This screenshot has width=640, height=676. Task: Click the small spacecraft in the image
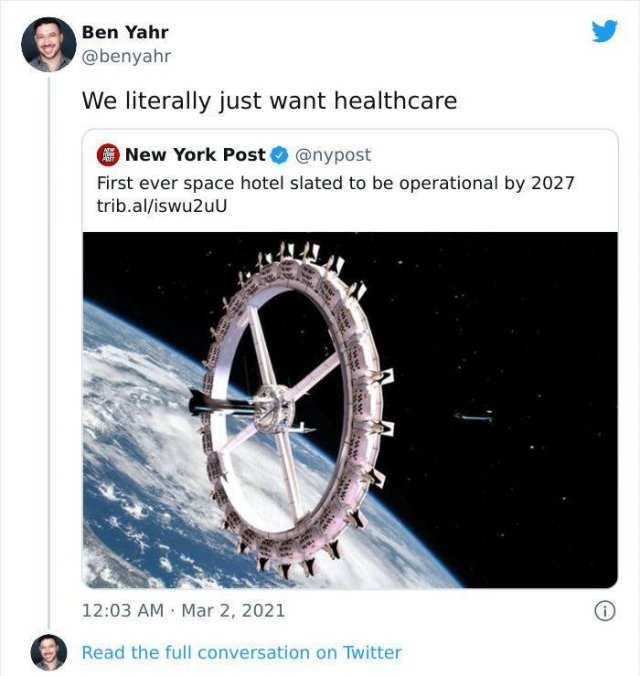474,416
